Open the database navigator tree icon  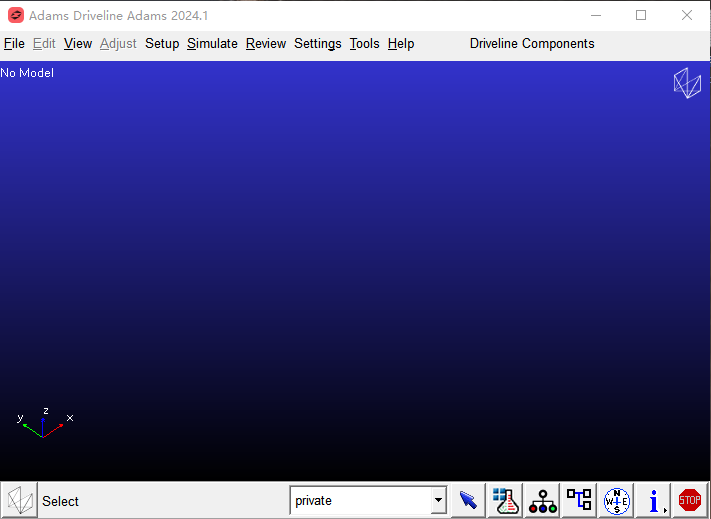tap(543, 500)
